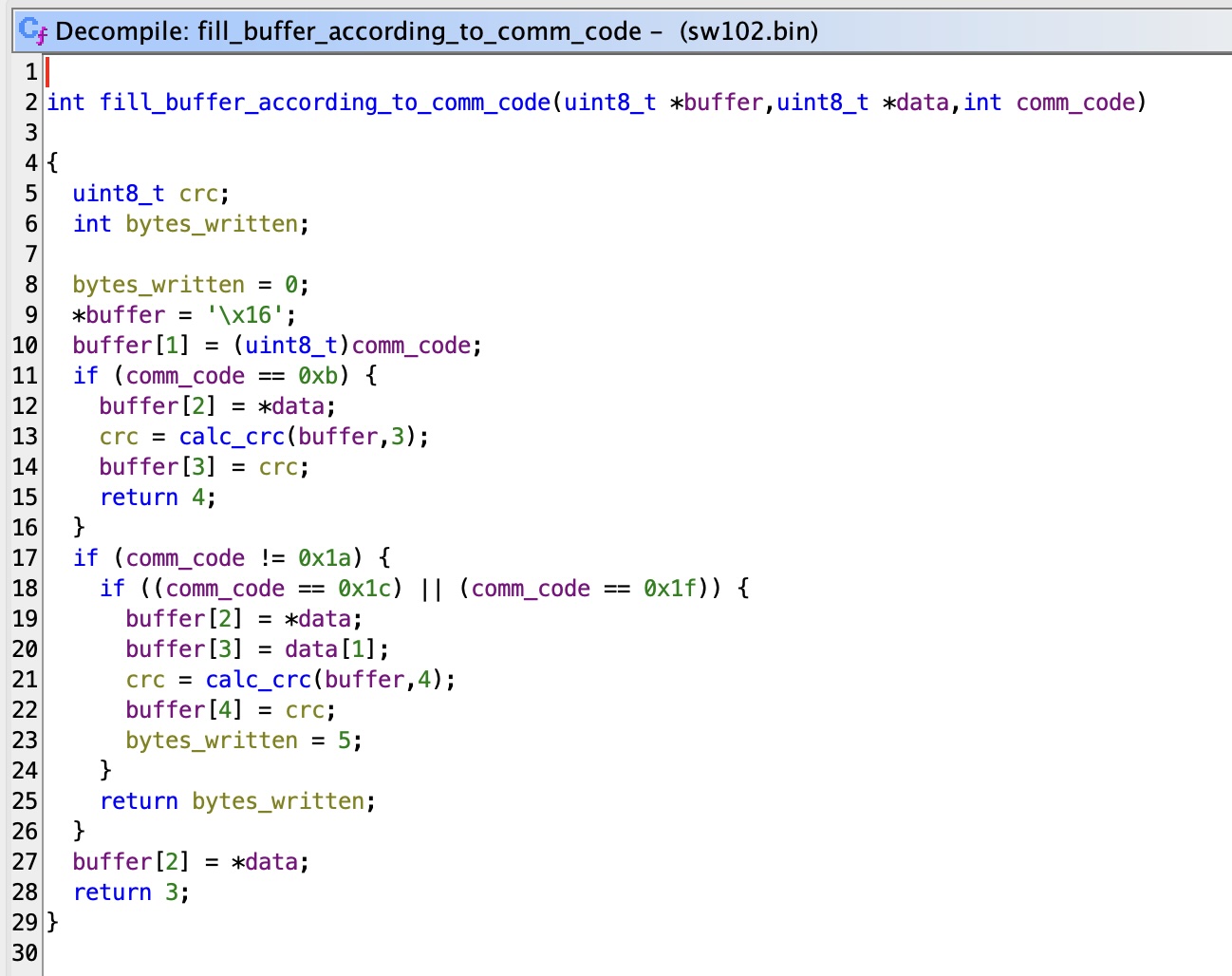Click the 0x1f constant on line 18

[670, 589]
